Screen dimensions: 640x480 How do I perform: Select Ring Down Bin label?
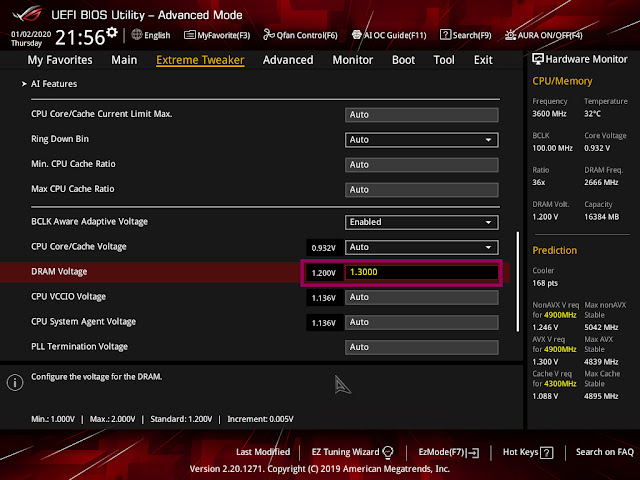coord(60,139)
